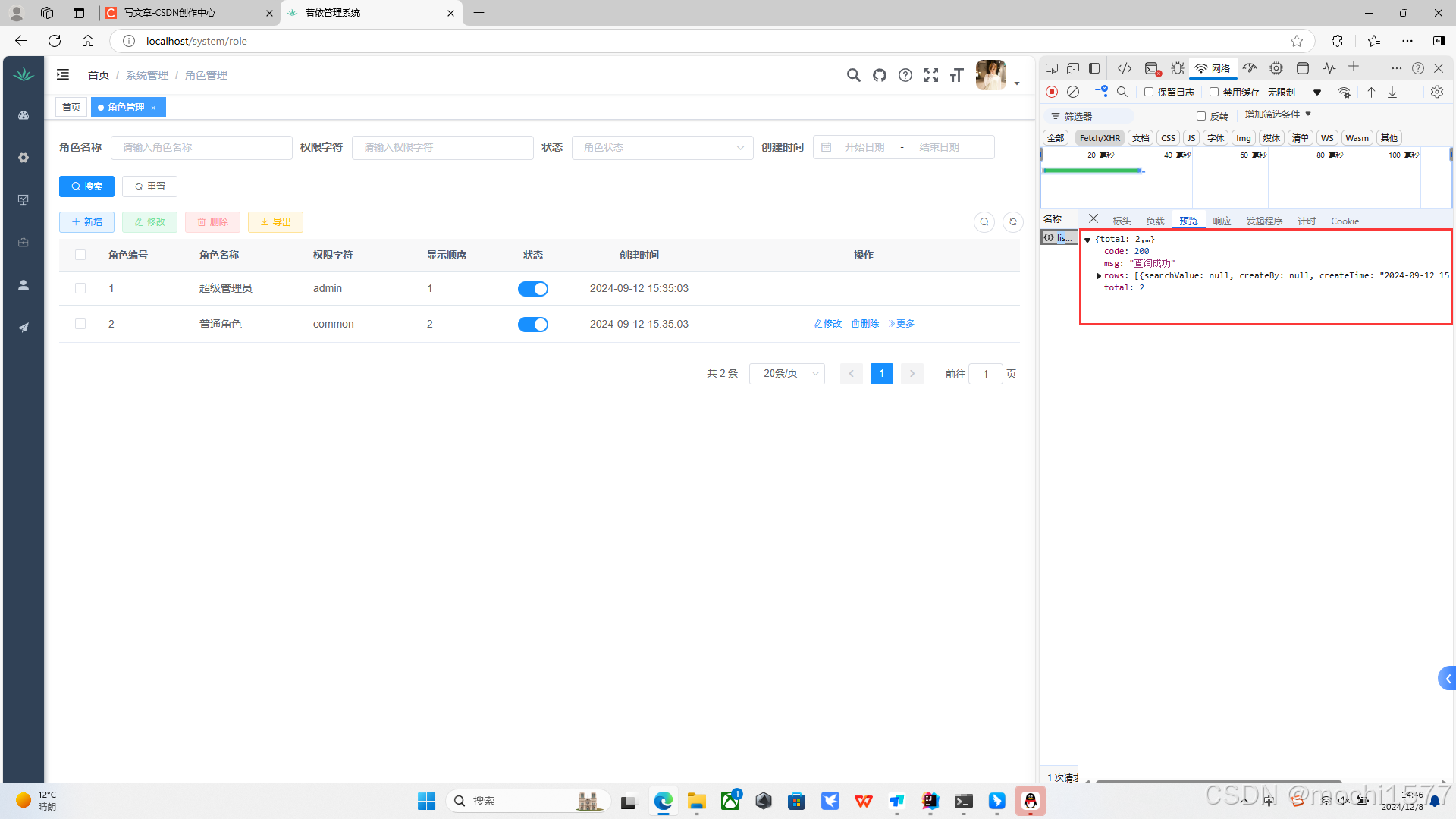The image size is (1456, 819).
Task: Open DevTools Performance panel icon
Action: (x=1250, y=68)
